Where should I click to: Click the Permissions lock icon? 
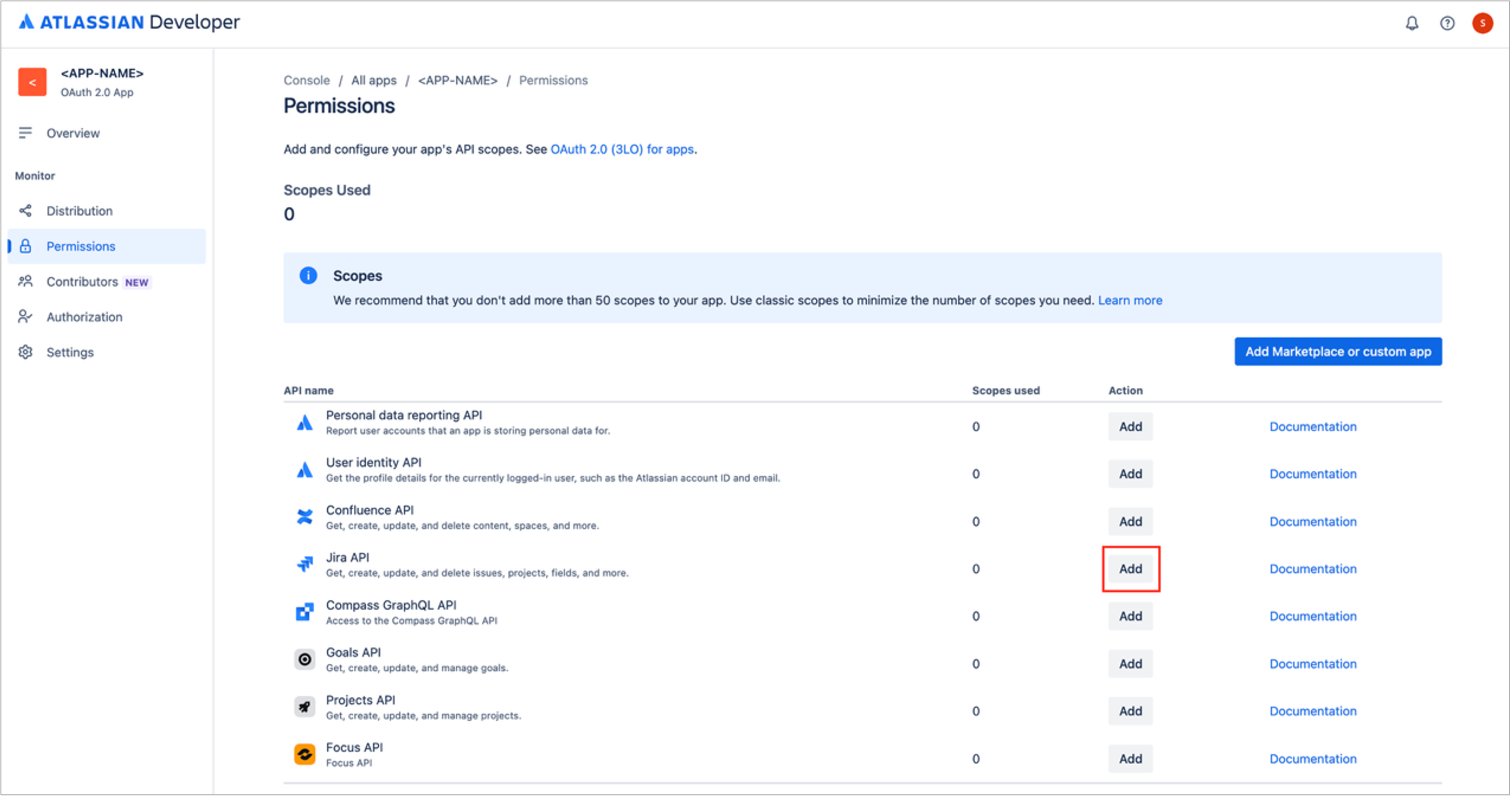click(x=25, y=246)
